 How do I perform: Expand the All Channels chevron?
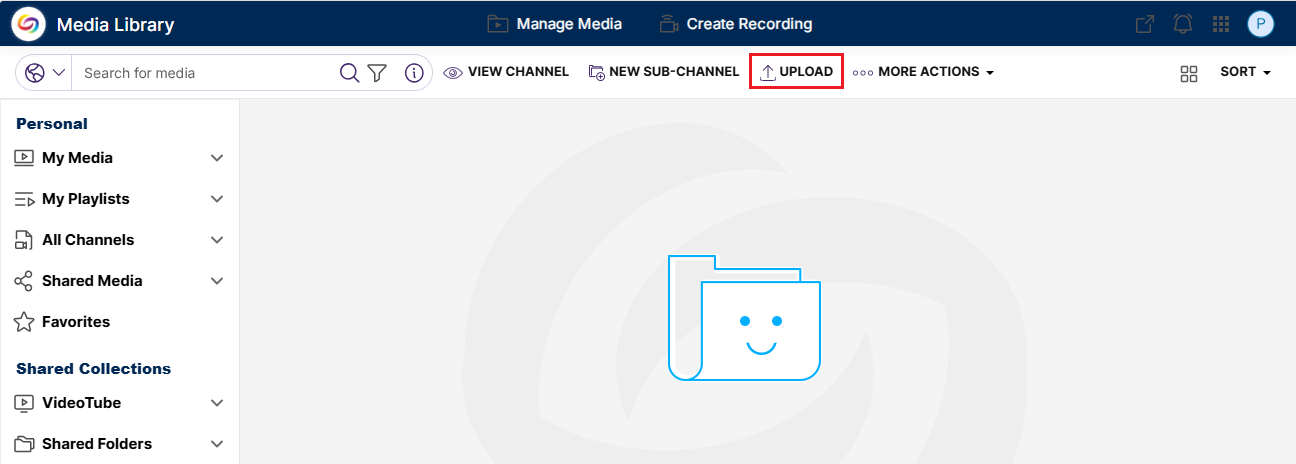(217, 240)
